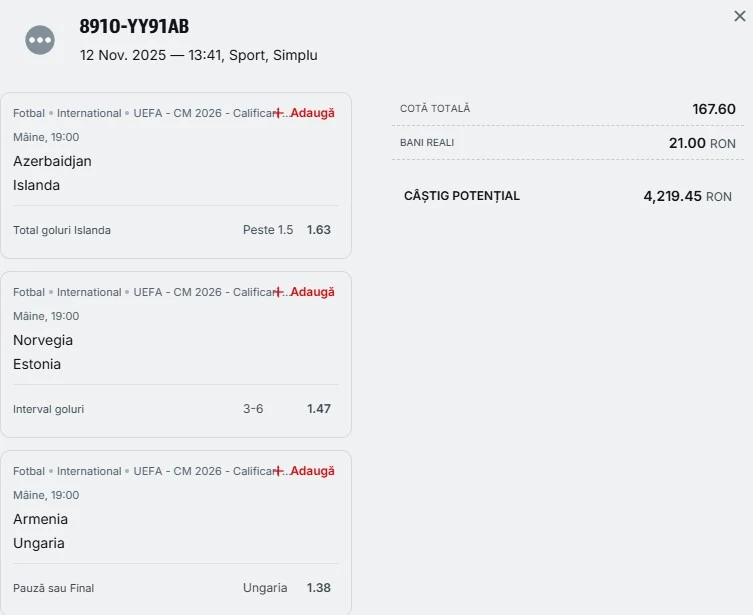753x615 pixels.
Task: Click the ticket date and type line
Action: (198, 56)
